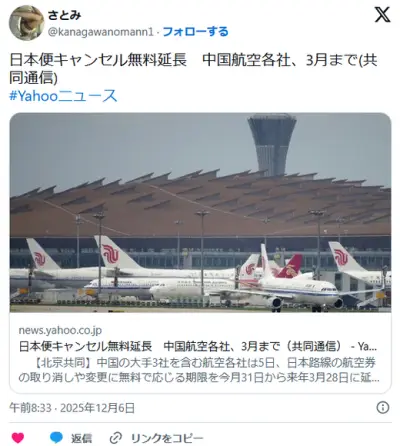Click the blue reply speech bubble icon
The image size is (400, 446).
56,438
